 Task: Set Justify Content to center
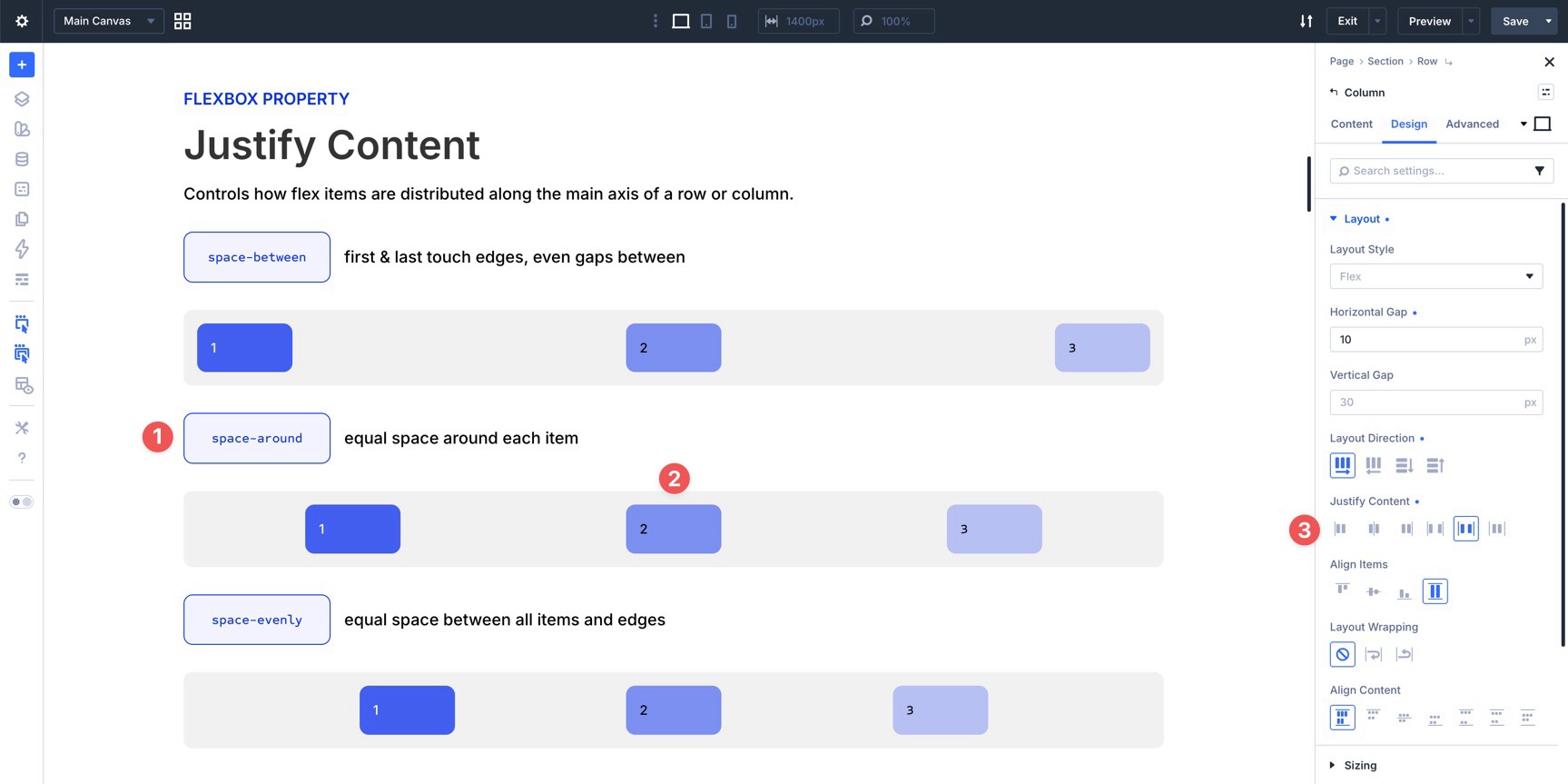1373,529
